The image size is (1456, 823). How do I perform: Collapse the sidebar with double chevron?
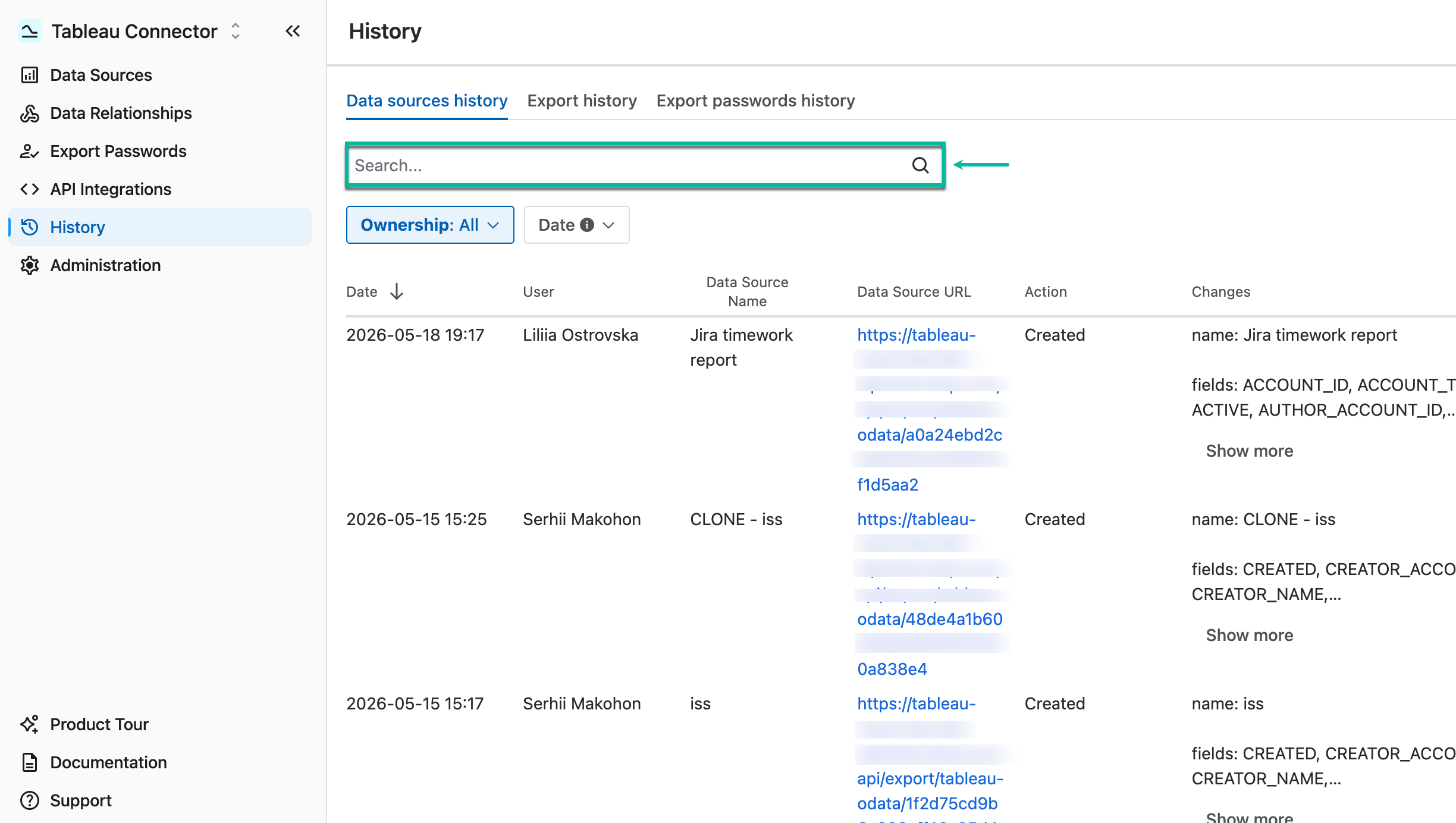(x=293, y=31)
